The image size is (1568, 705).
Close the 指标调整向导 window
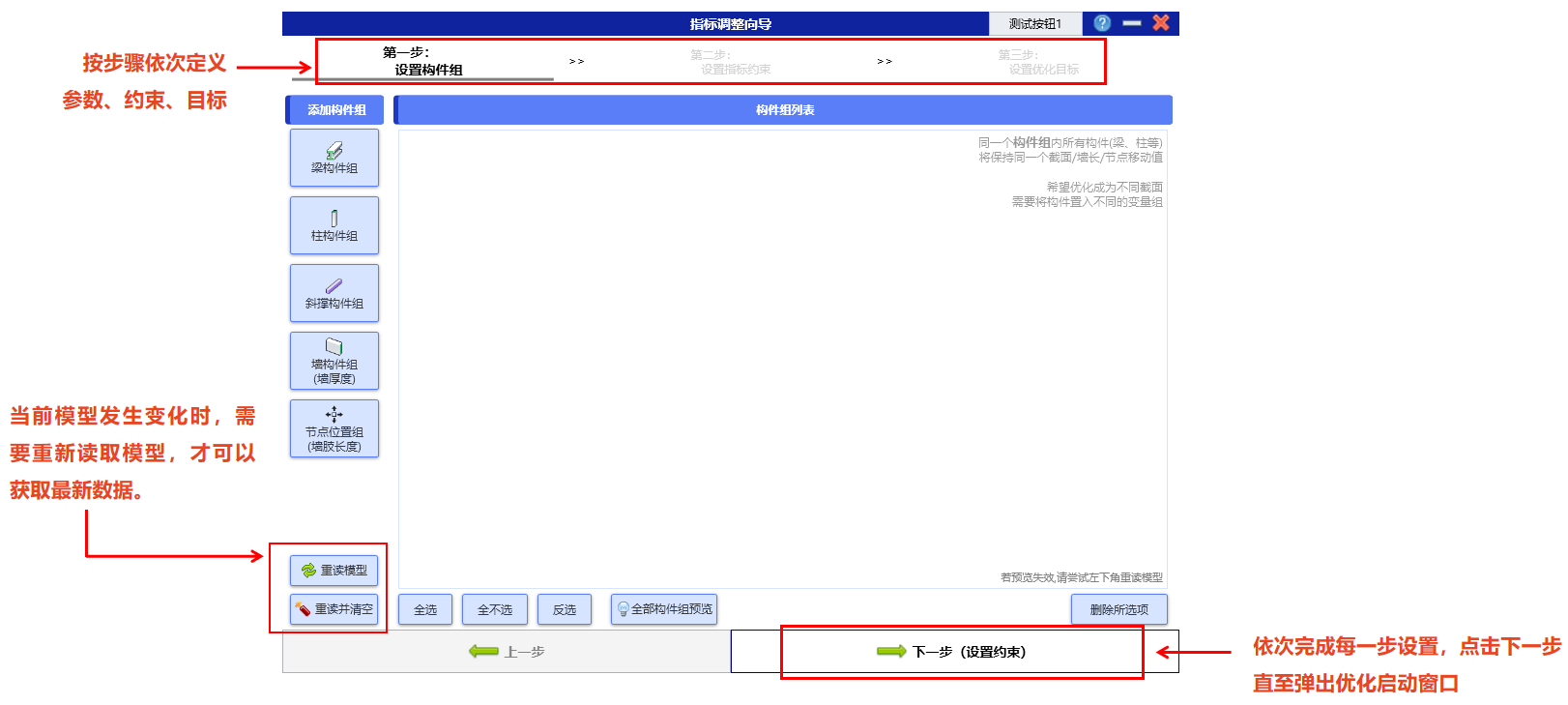[1161, 22]
